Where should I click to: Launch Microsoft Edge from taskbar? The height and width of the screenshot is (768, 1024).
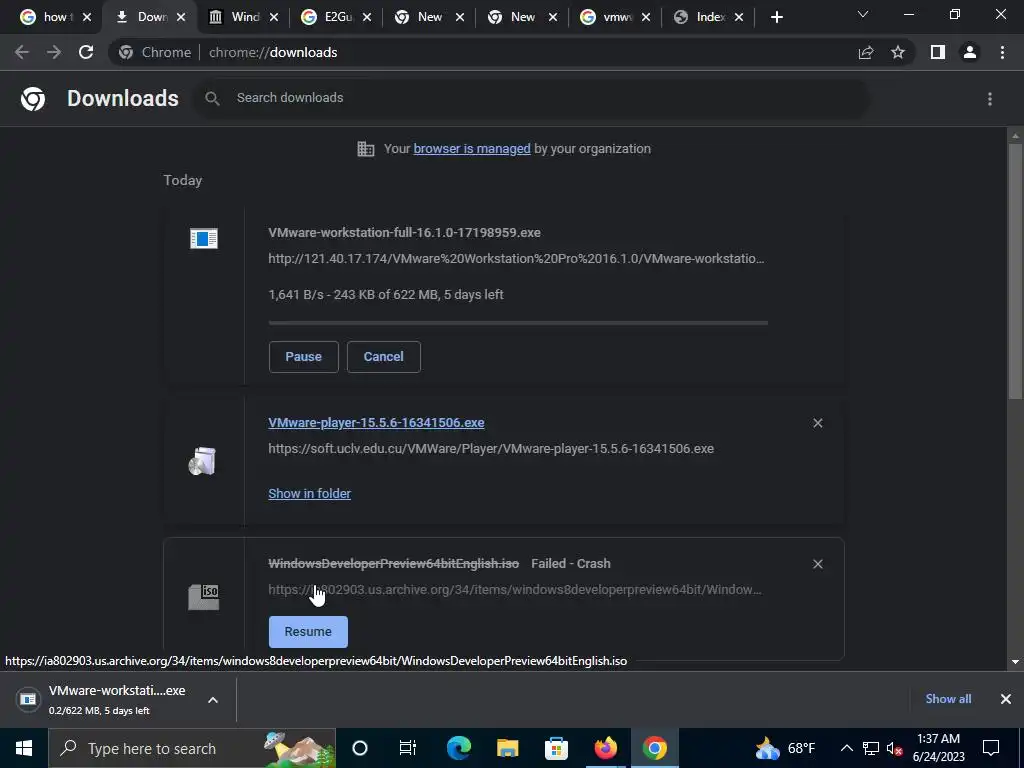click(458, 748)
